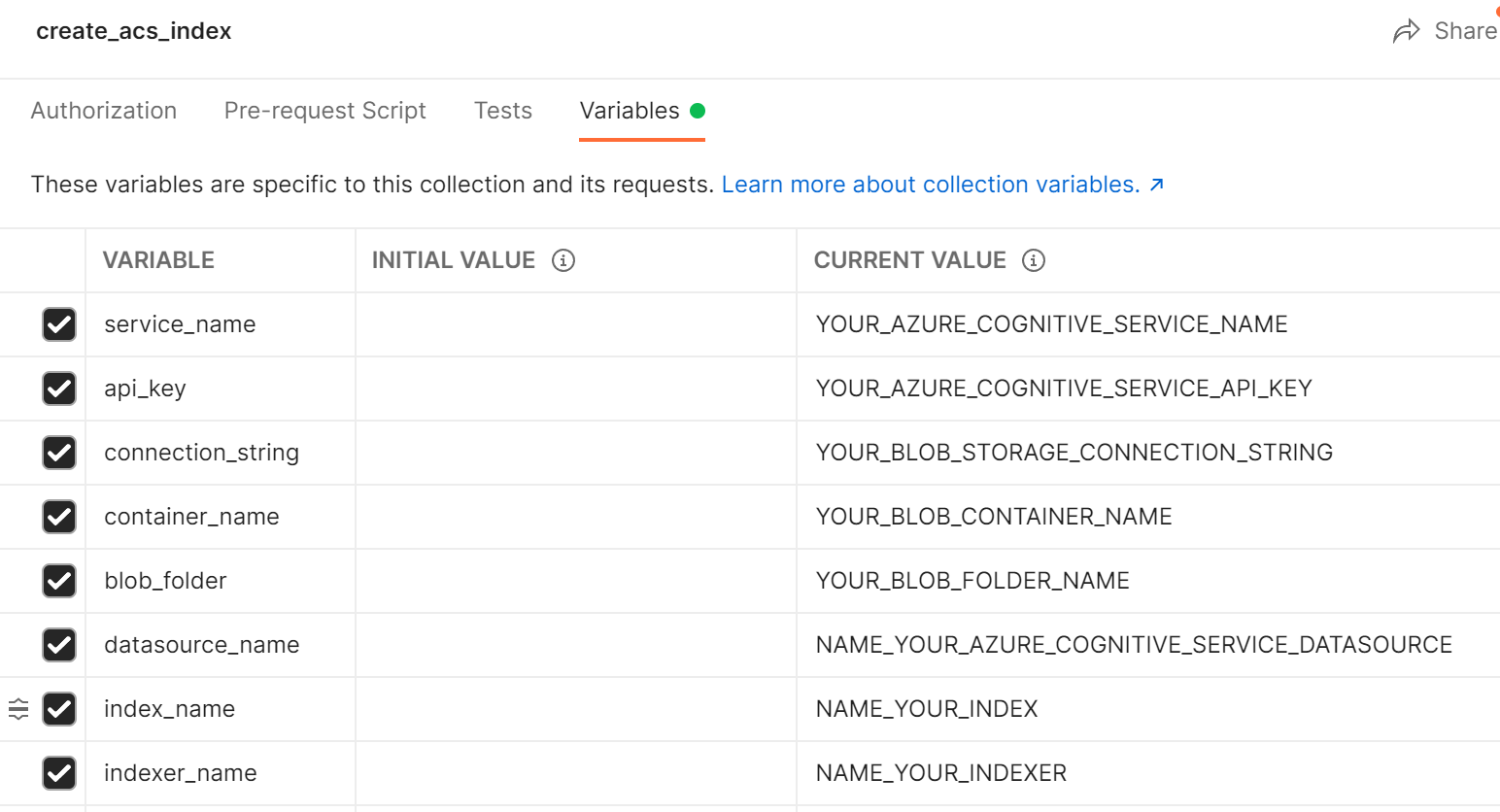This screenshot has height=812, width=1500.
Task: Click the service_name initial value field
Action: coord(576,324)
